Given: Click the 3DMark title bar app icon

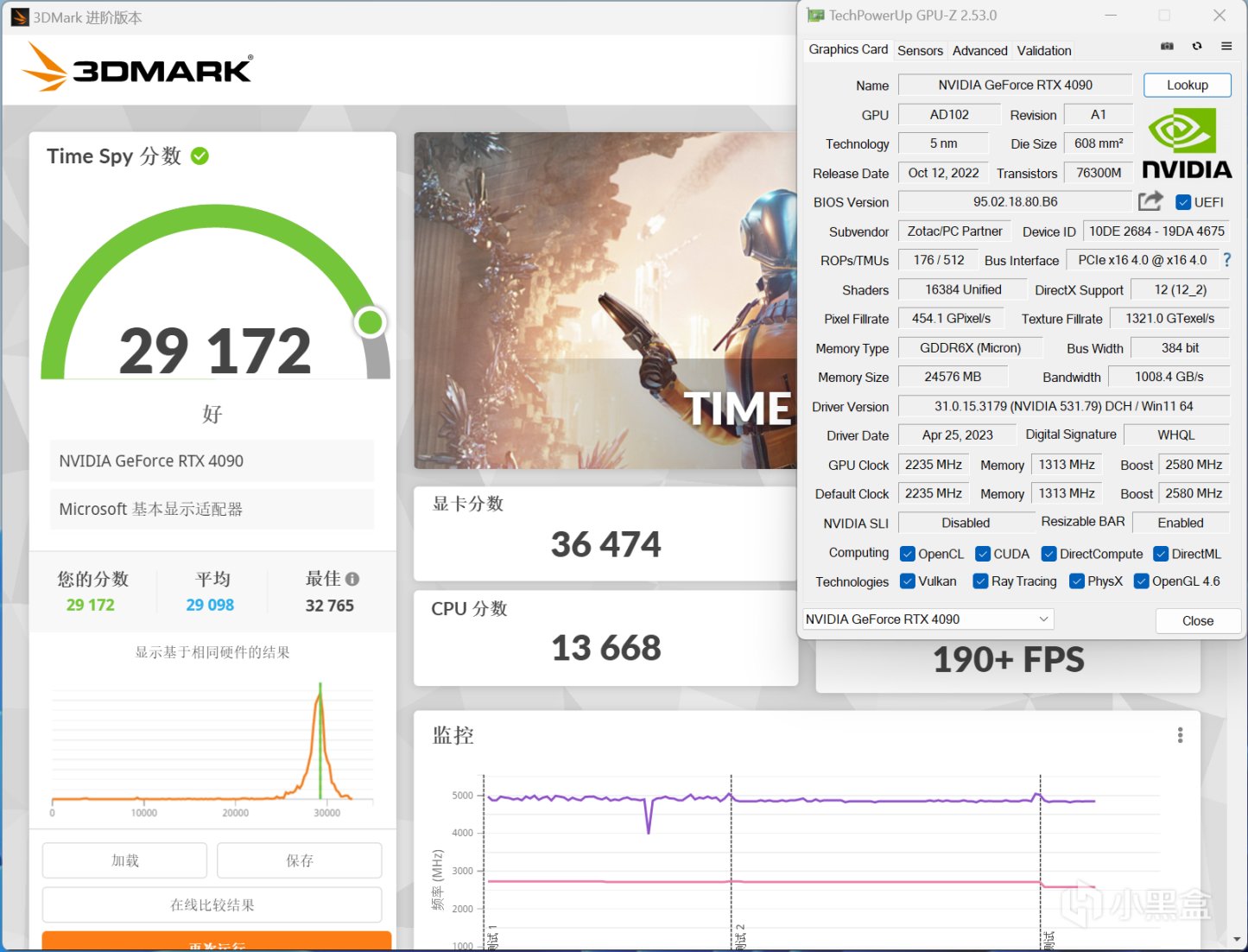Looking at the screenshot, I should pos(20,17).
